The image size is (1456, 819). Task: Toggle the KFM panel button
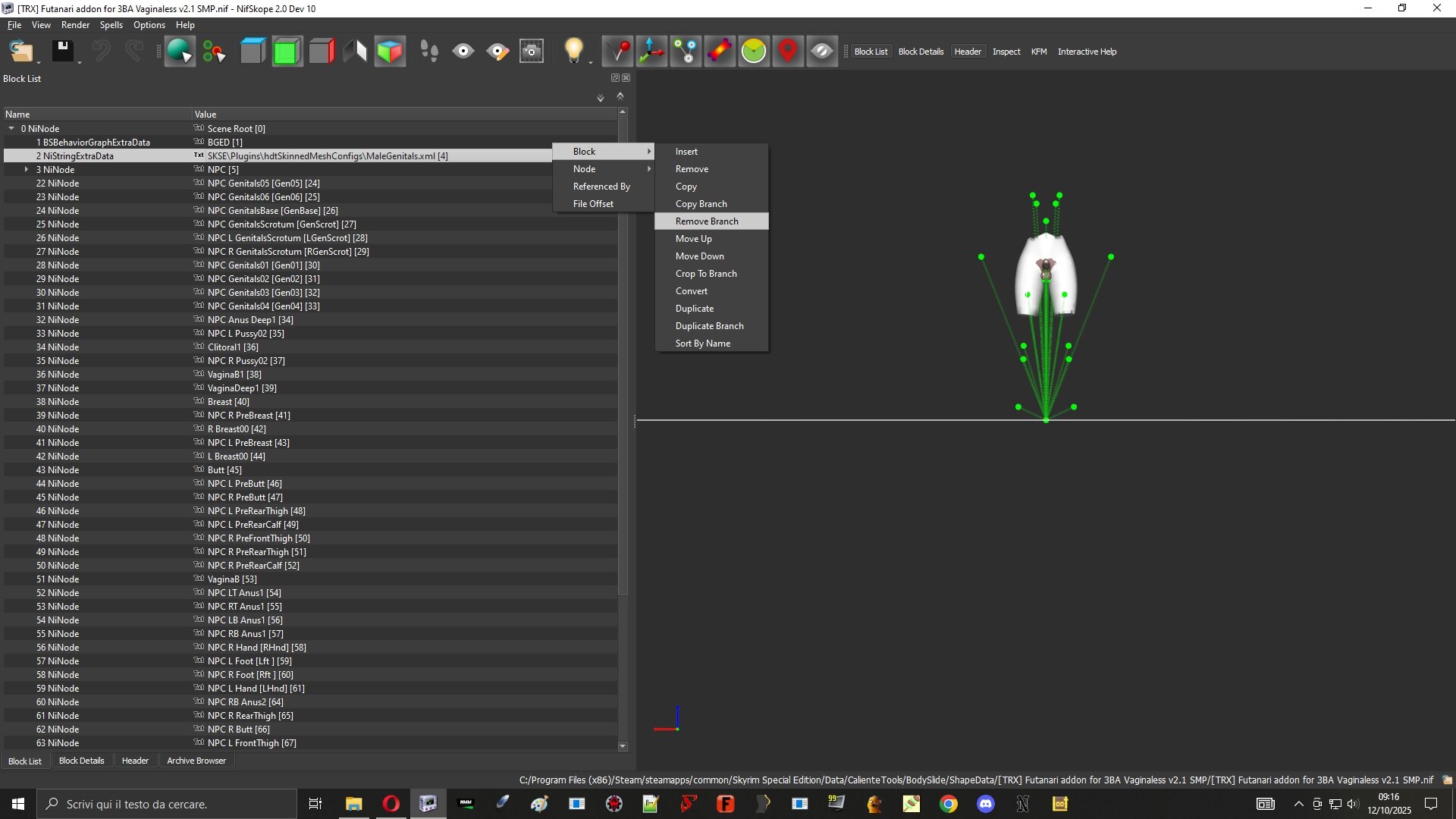[1039, 52]
